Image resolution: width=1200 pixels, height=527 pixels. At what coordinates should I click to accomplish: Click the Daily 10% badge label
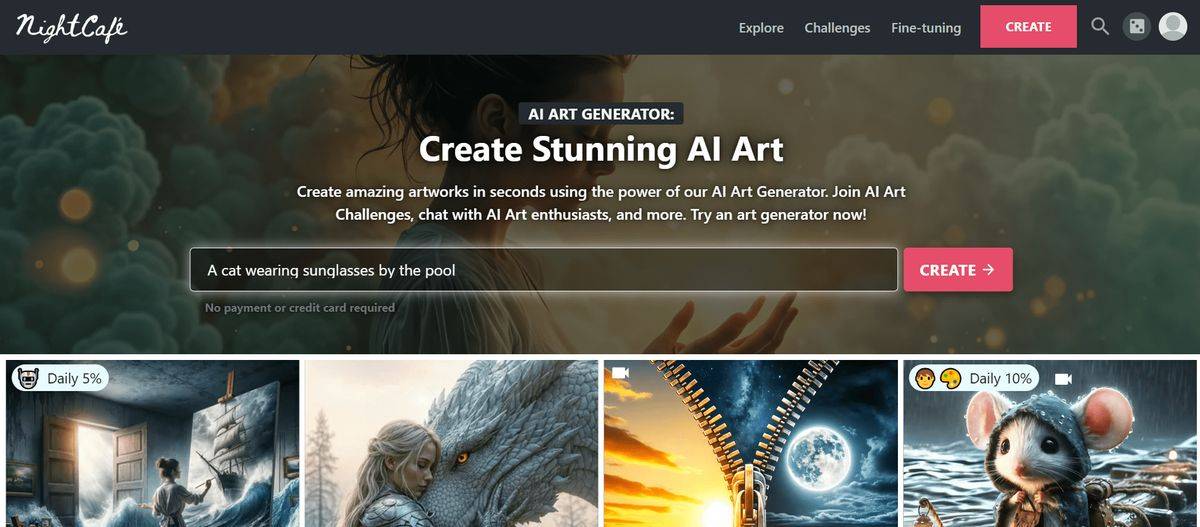point(1001,378)
